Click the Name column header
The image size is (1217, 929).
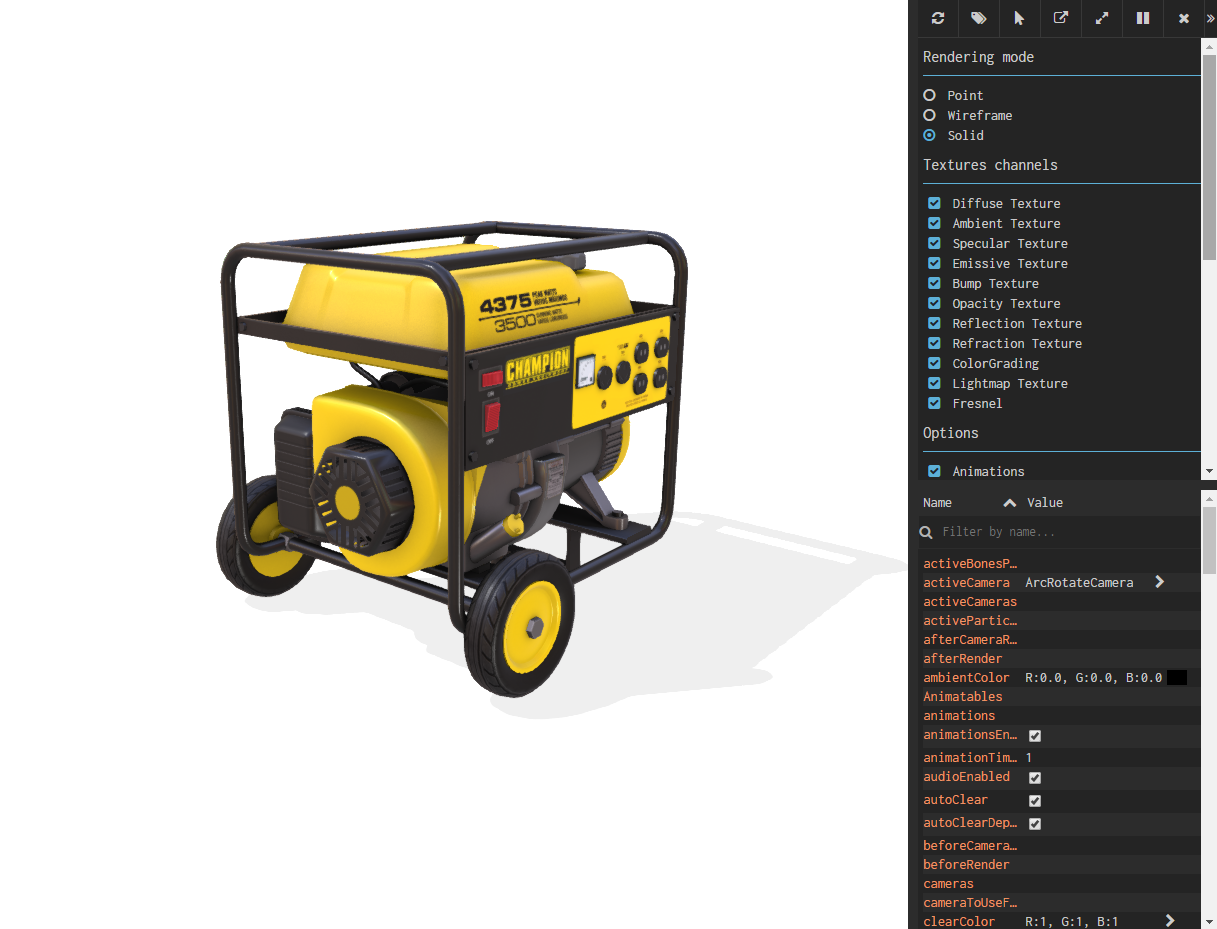(937, 502)
